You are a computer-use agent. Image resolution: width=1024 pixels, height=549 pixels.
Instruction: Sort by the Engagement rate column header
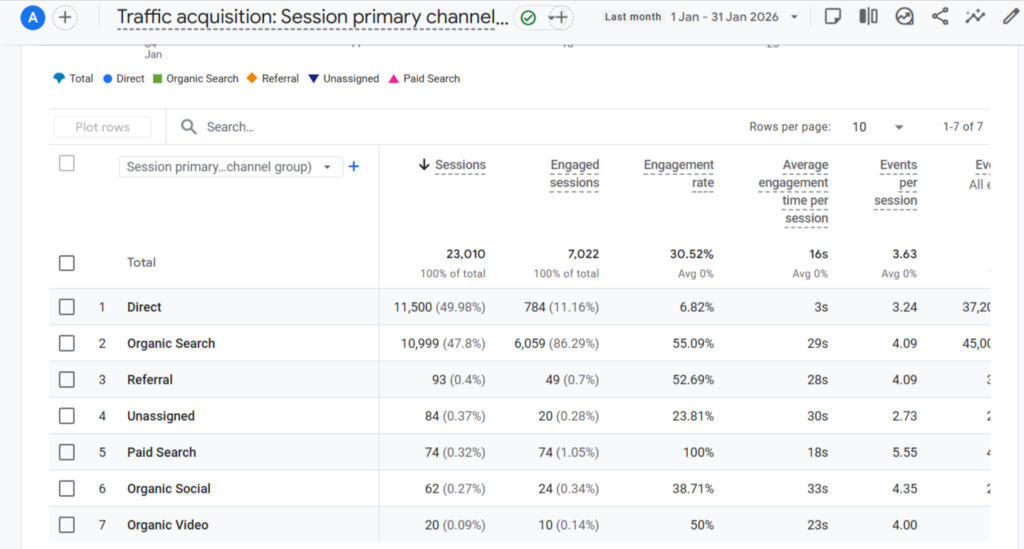[678, 173]
